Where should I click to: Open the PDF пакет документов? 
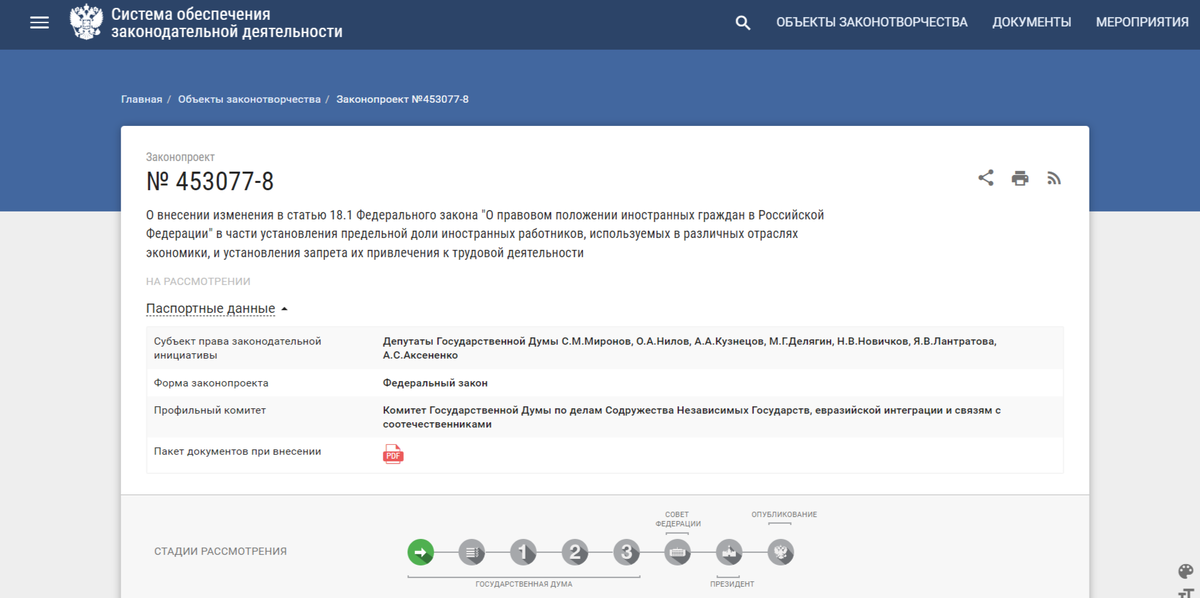(391, 453)
